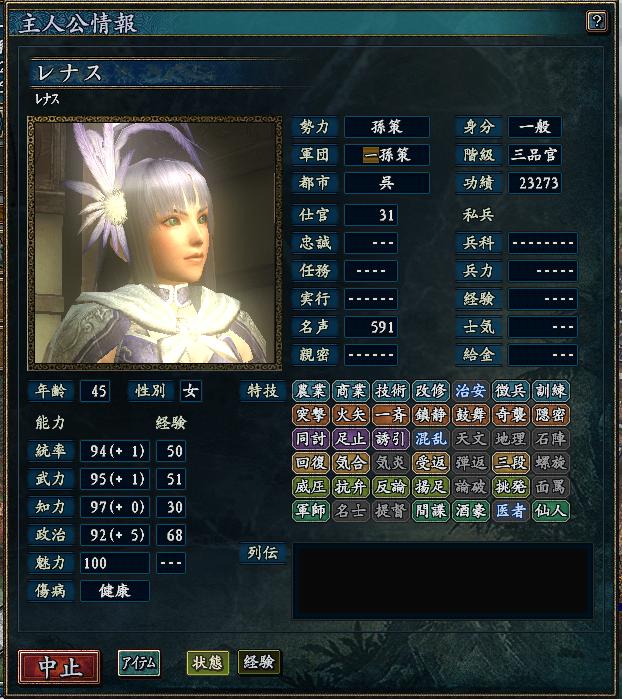Open the アイテム items button
This screenshot has height=699, width=622.
click(x=139, y=663)
